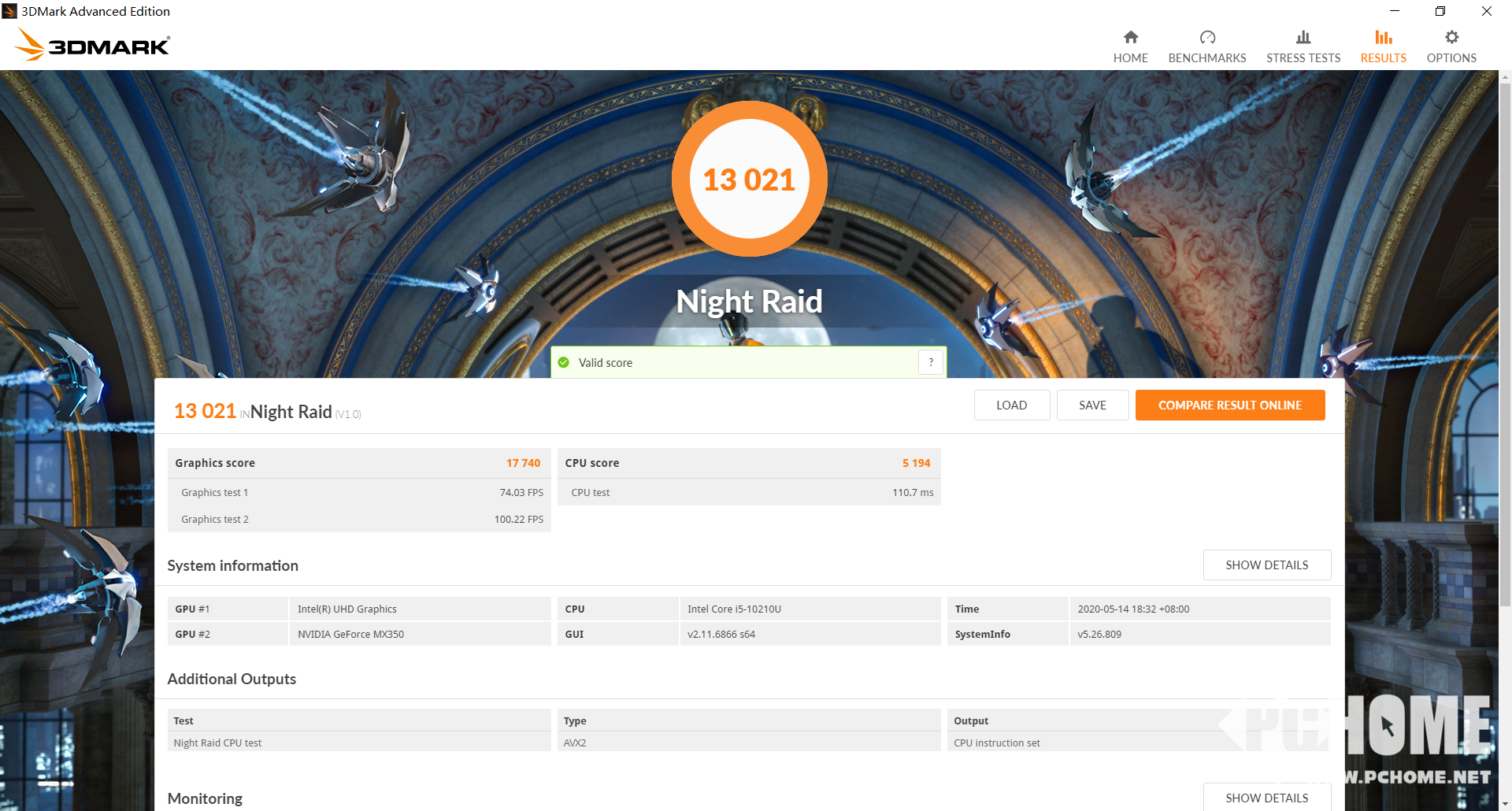Go to the STRESS TESTS tab label

click(1303, 58)
